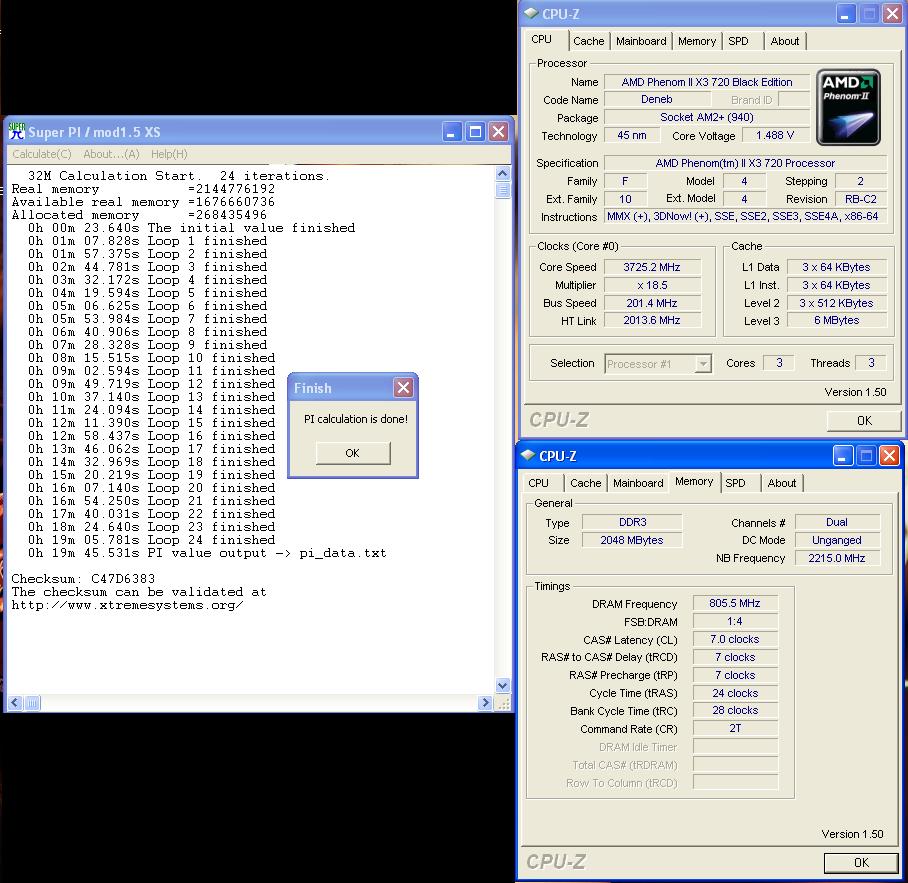The image size is (908, 883).
Task: Open the About...(A) menu in Super PI
Action: pos(111,154)
